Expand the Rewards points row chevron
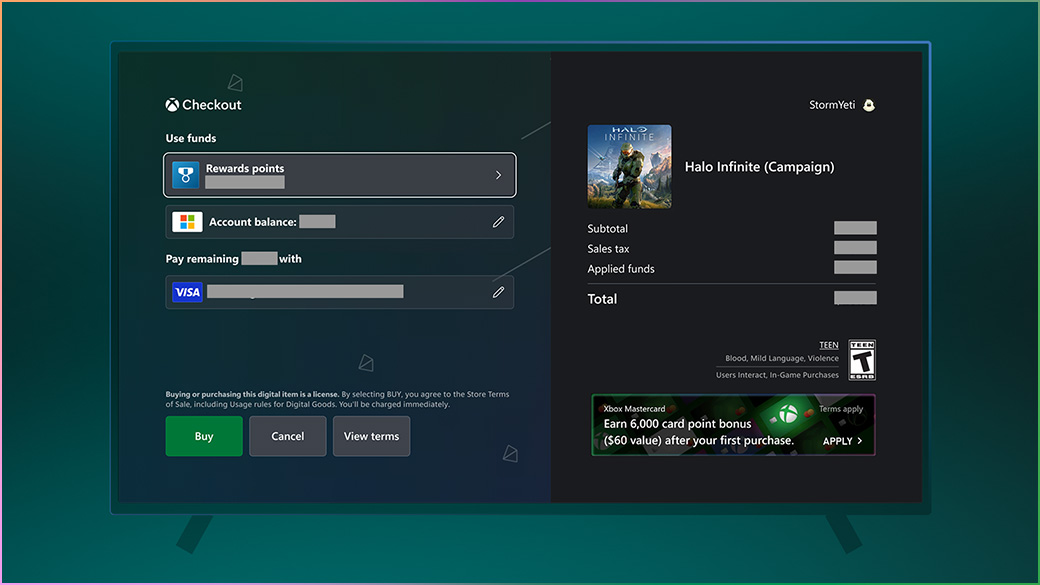The height and width of the screenshot is (585, 1040). pyautogui.click(x=497, y=174)
